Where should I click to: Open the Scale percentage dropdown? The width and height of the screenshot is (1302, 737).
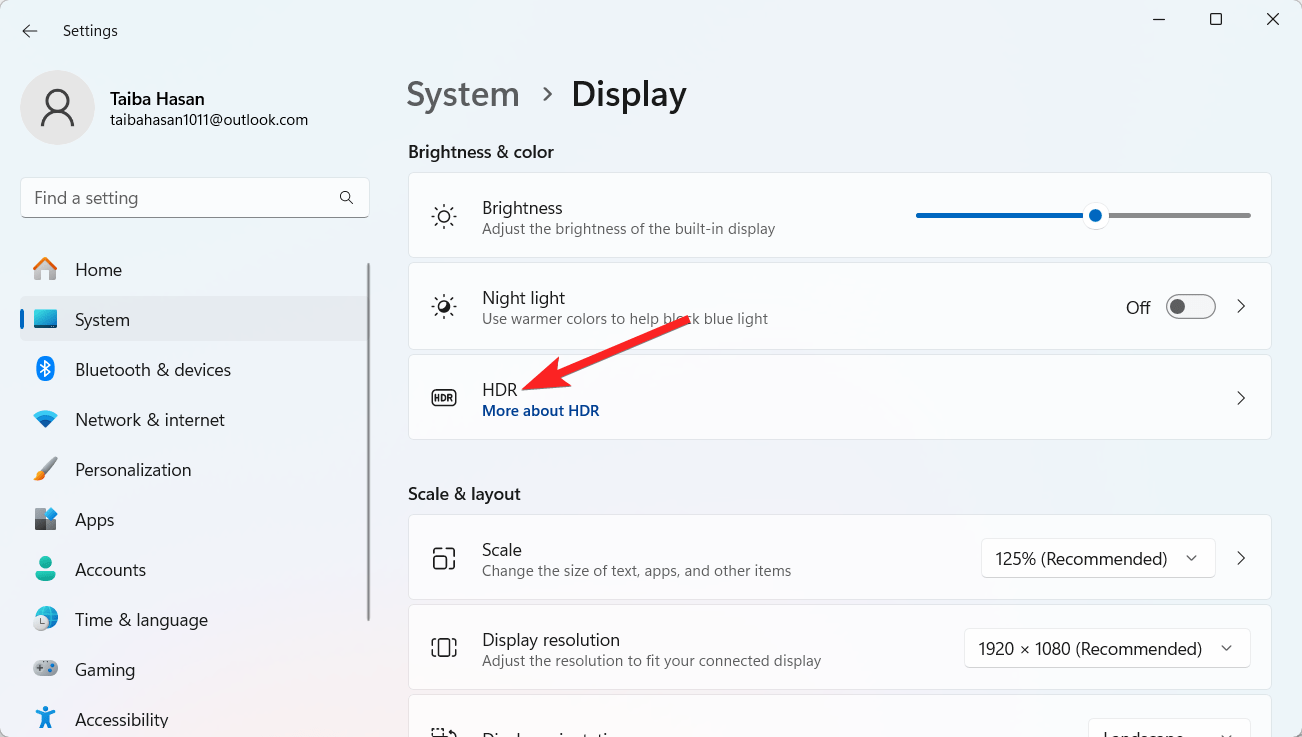pos(1097,558)
